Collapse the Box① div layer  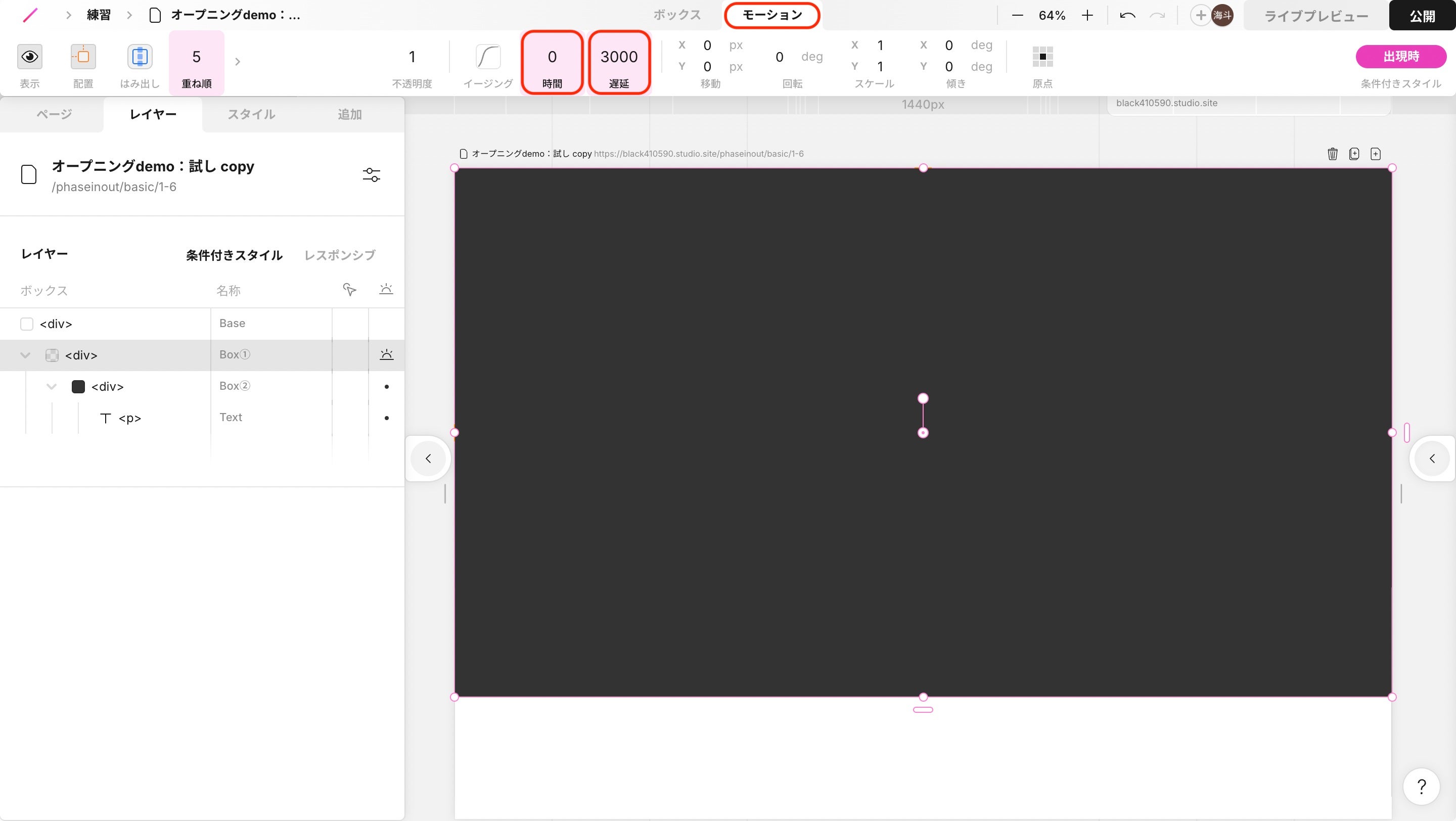click(25, 355)
